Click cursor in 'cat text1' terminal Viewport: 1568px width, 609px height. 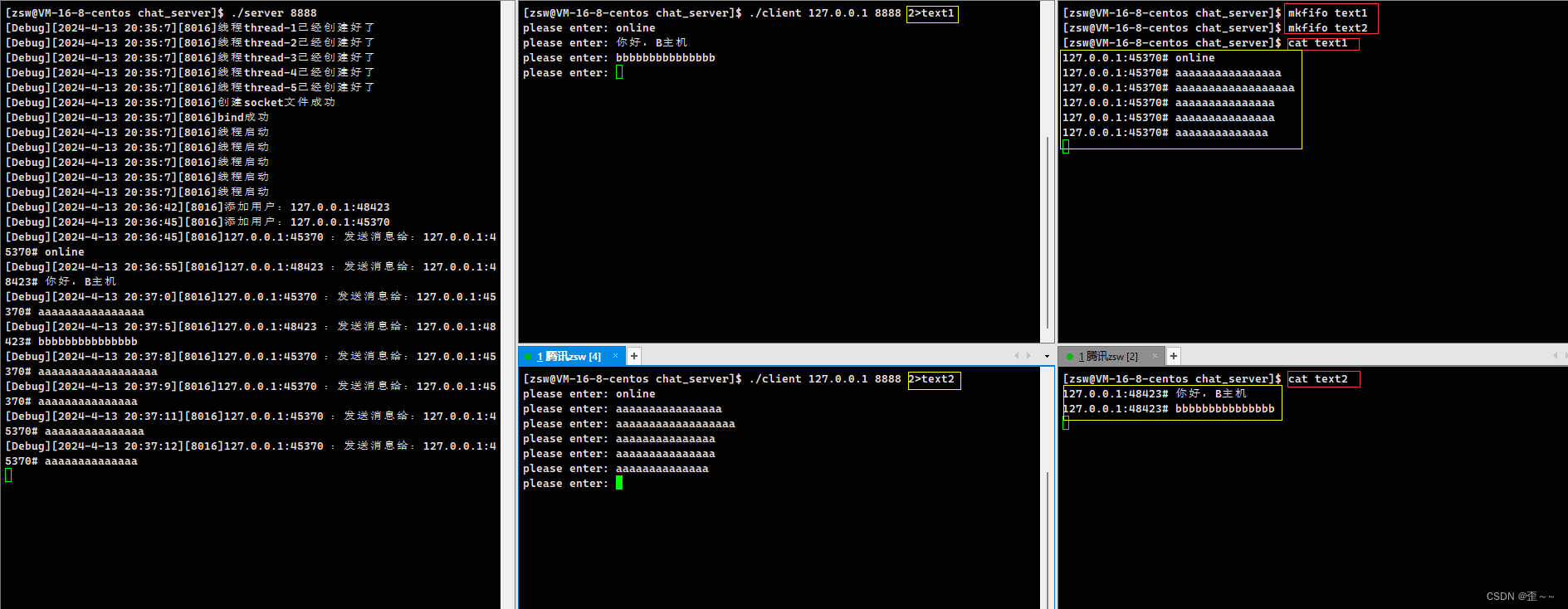(x=1066, y=147)
